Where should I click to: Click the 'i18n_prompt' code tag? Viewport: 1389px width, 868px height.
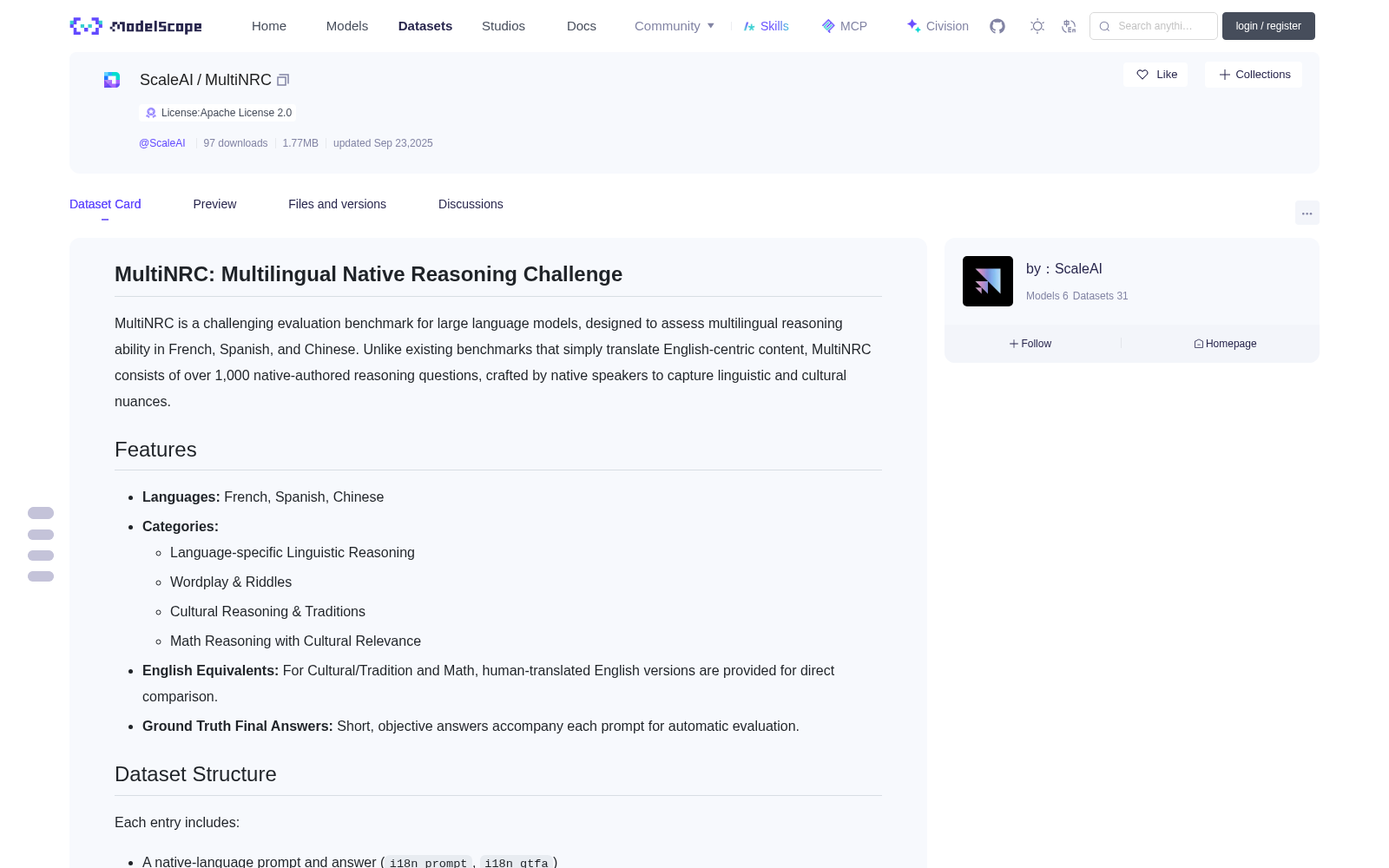(428, 863)
